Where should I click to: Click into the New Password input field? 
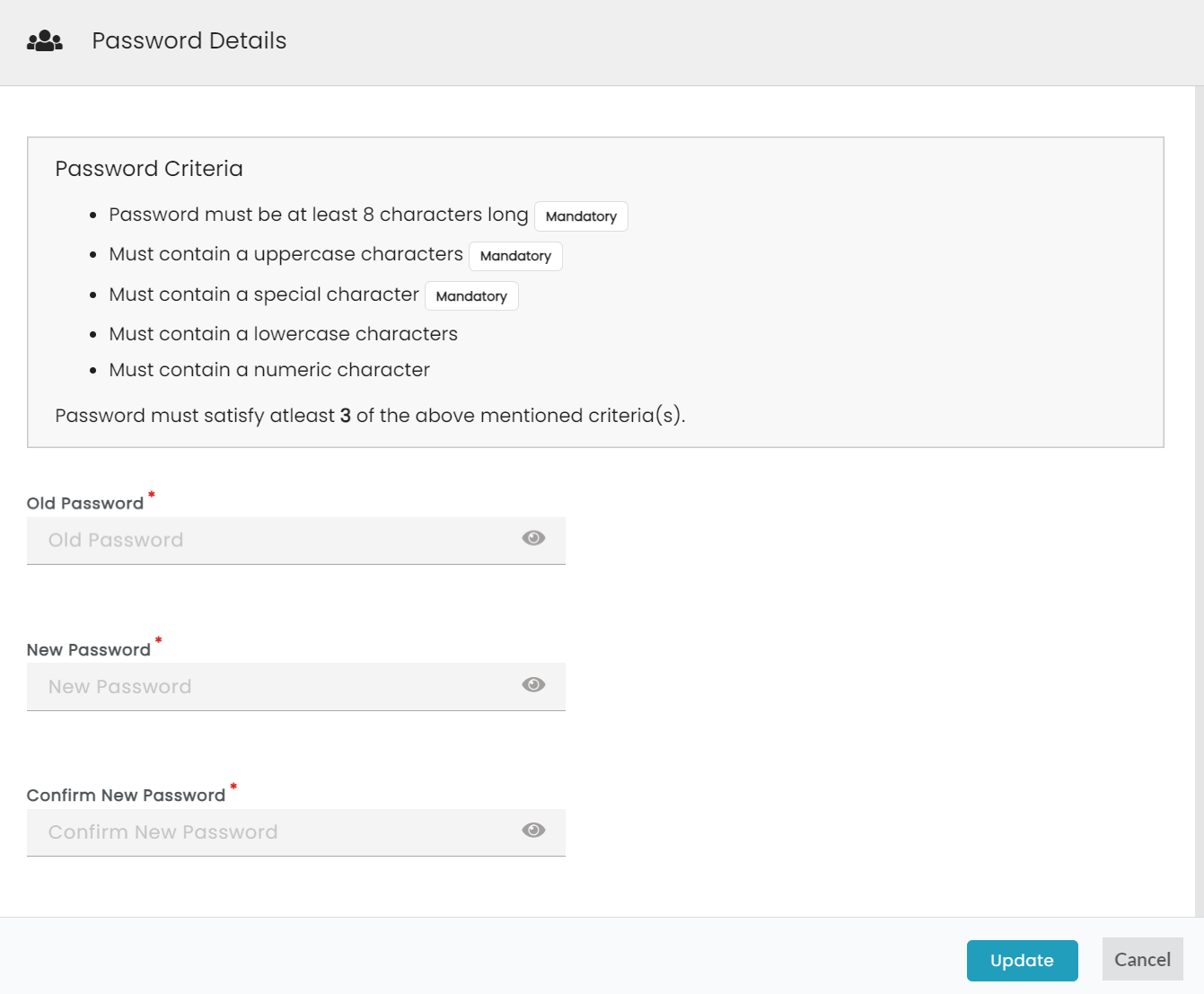(x=269, y=687)
